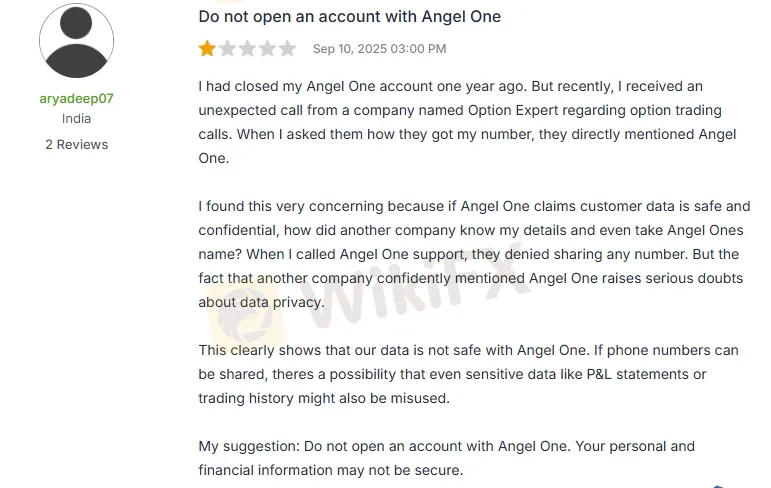Click the second grey rating star
The width and height of the screenshot is (771, 488).
point(227,49)
